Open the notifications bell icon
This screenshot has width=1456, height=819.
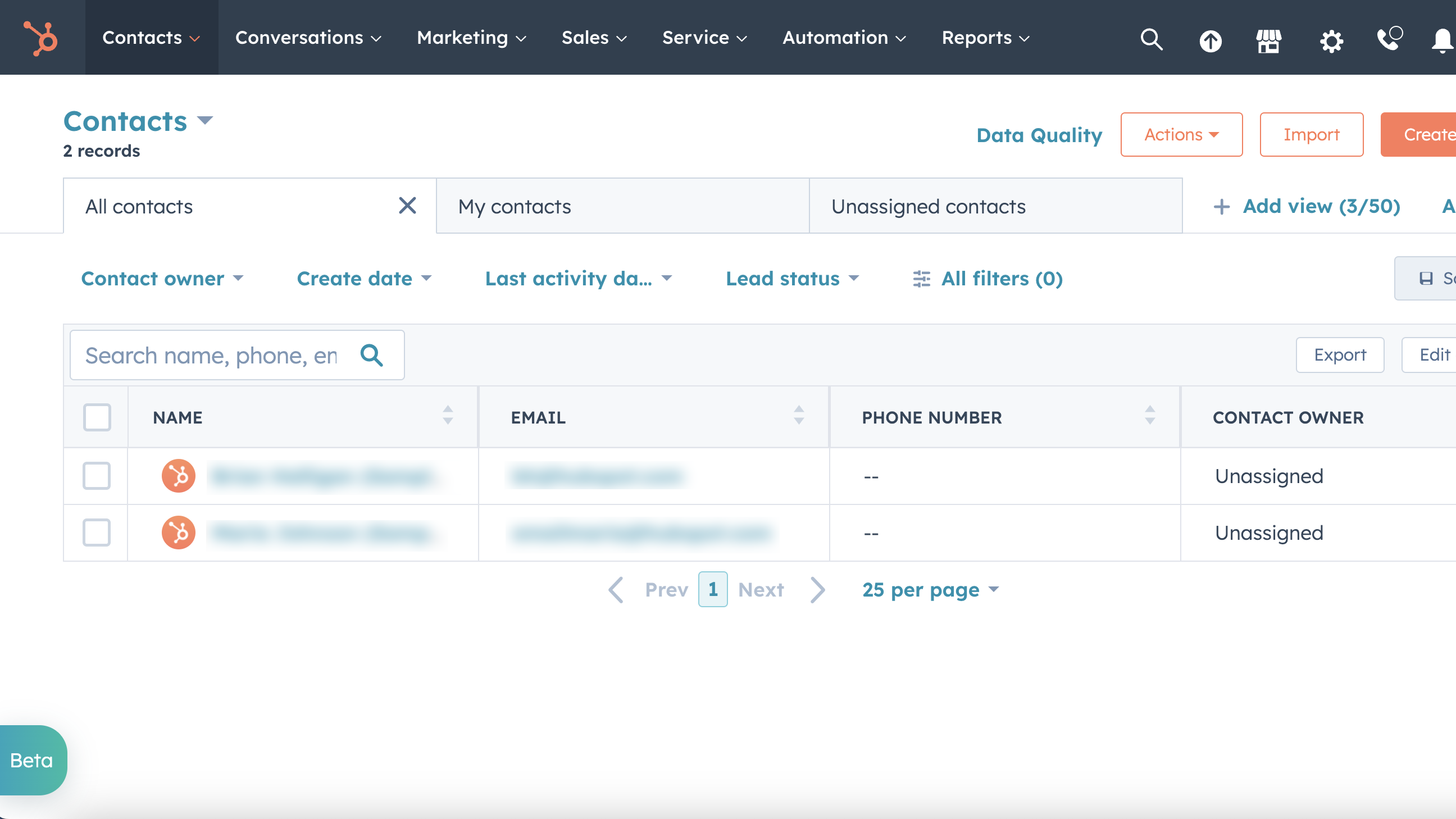1442,40
